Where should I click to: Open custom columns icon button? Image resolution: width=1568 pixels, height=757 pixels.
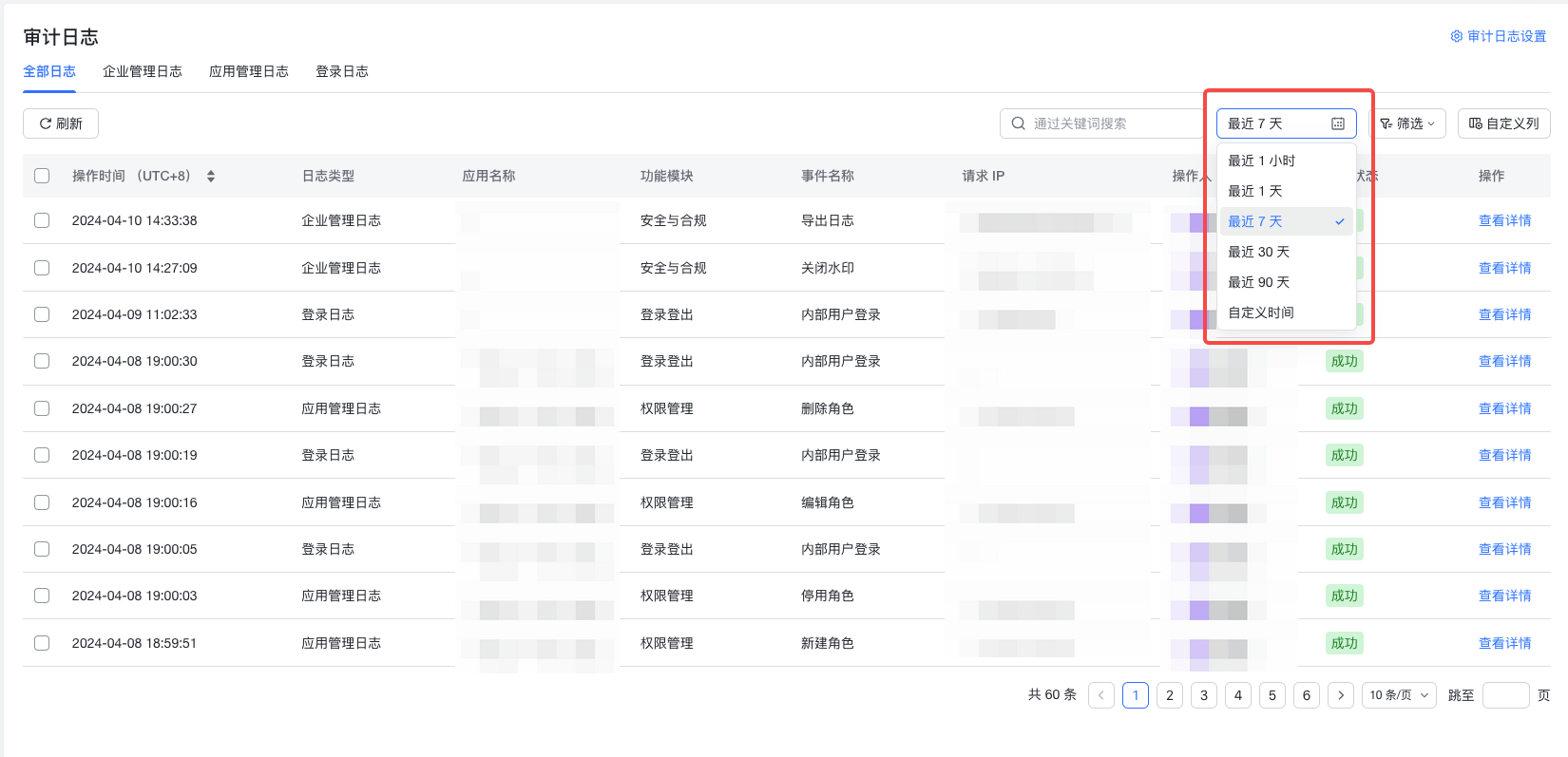coord(1476,123)
